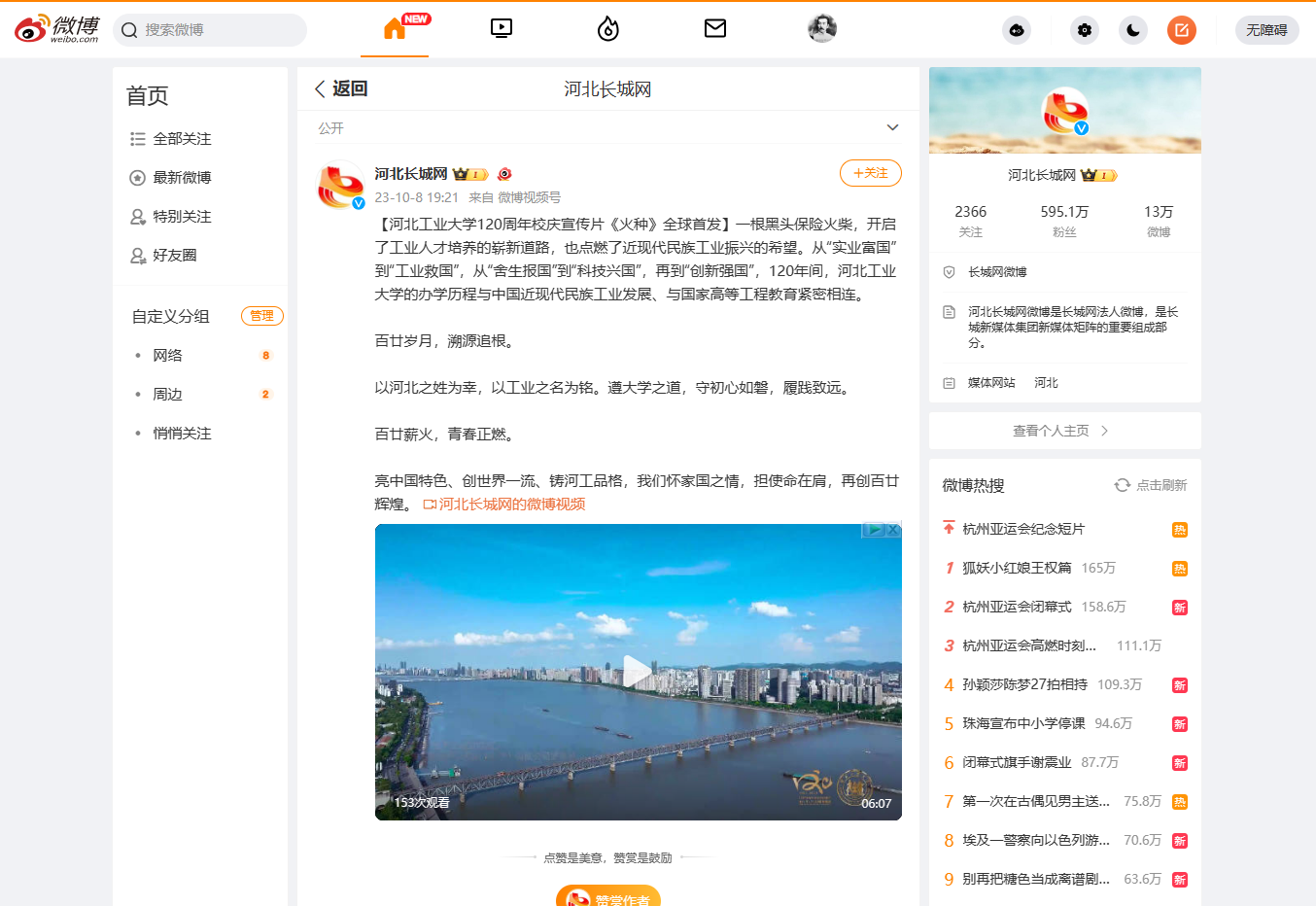View 595.1万 粉丝 followers count

(1065, 221)
